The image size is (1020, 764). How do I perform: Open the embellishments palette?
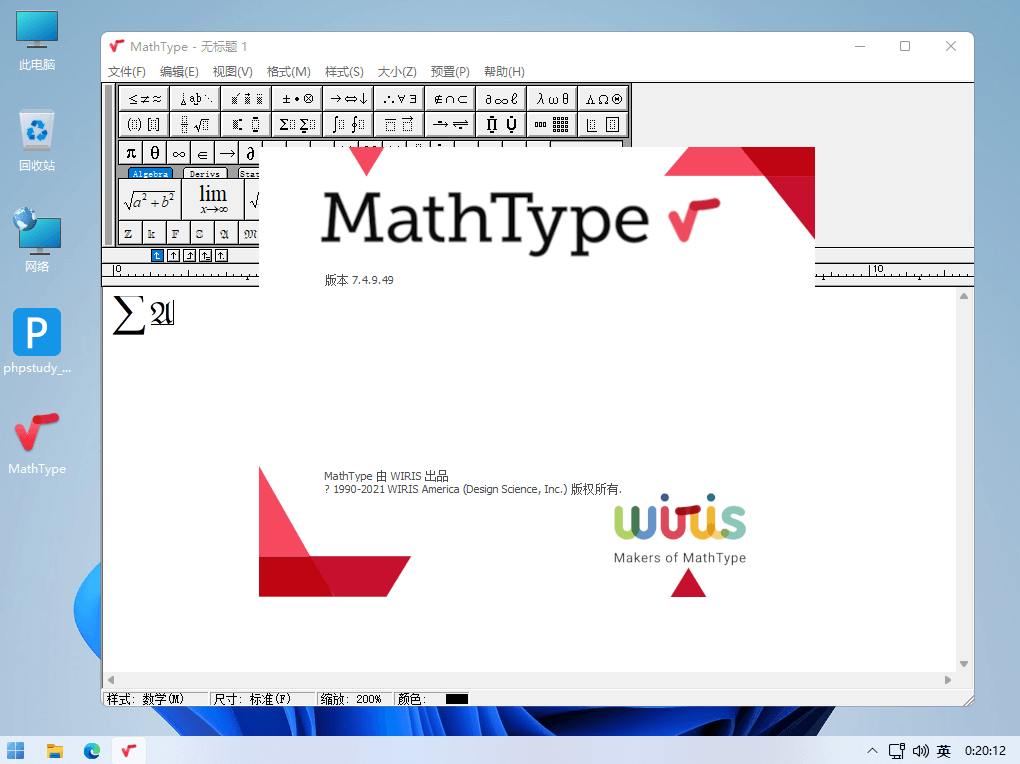(247, 99)
